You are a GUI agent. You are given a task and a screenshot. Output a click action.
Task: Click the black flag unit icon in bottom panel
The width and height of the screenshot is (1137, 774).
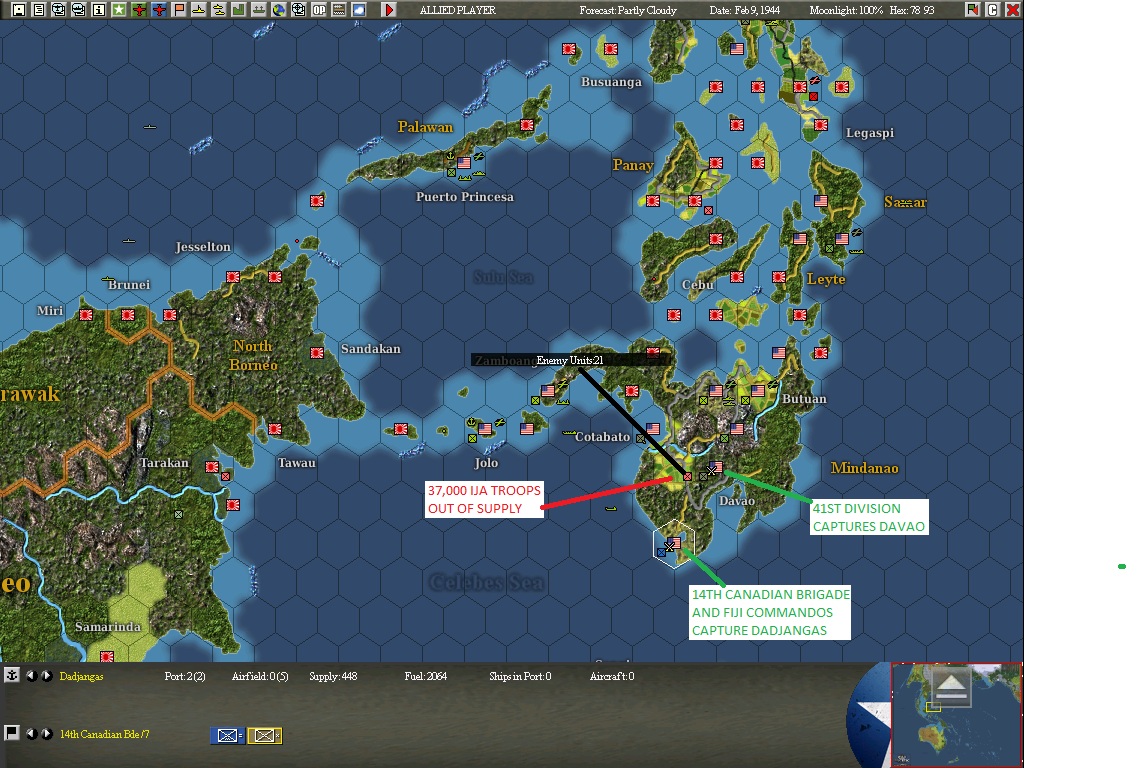pyautogui.click(x=12, y=733)
